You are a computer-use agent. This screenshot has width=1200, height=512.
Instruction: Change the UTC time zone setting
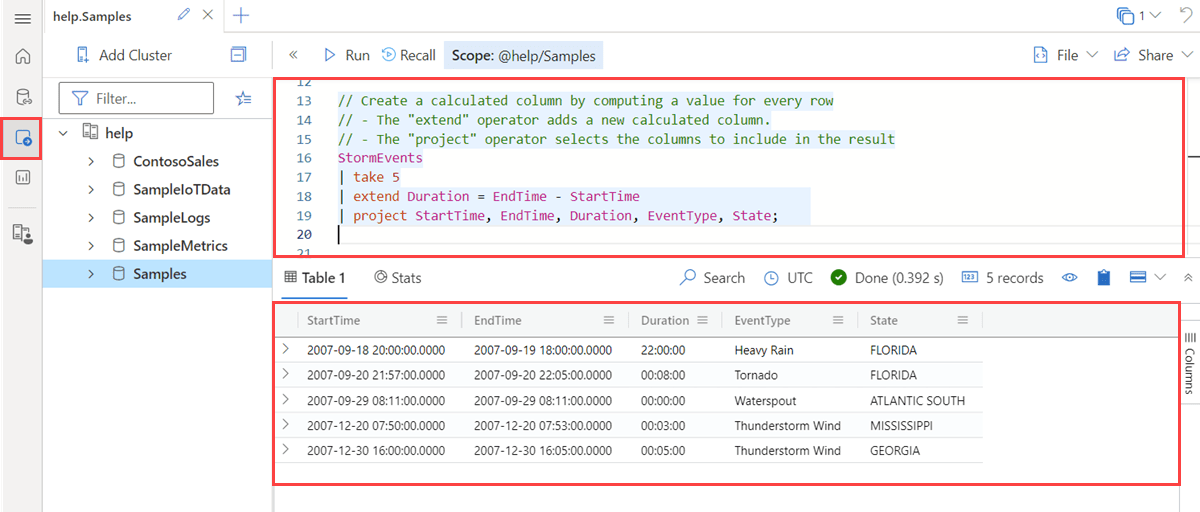tap(789, 278)
